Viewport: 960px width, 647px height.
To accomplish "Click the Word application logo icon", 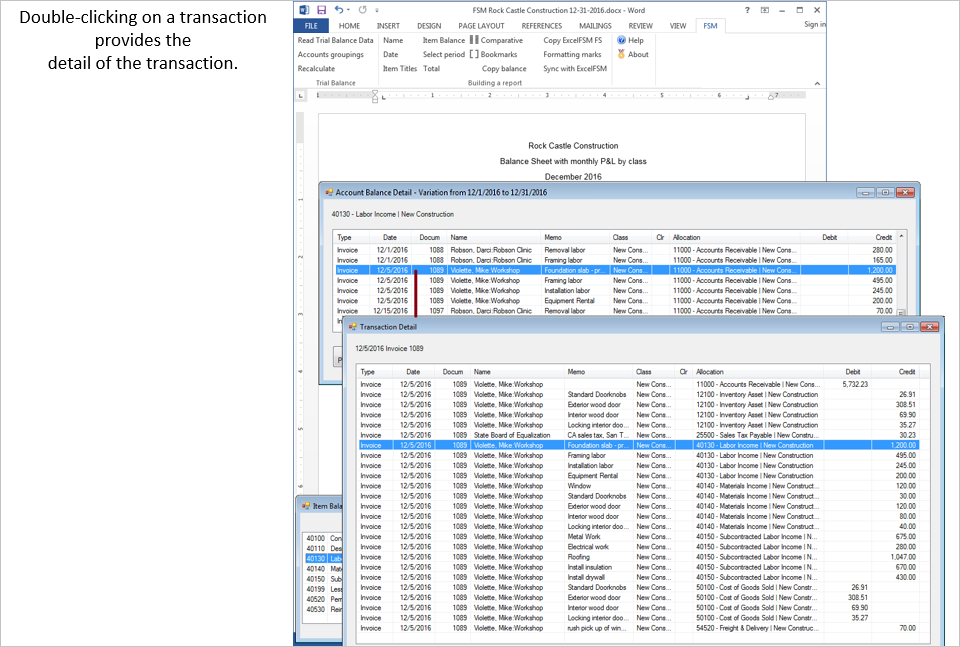I will (x=304, y=10).
